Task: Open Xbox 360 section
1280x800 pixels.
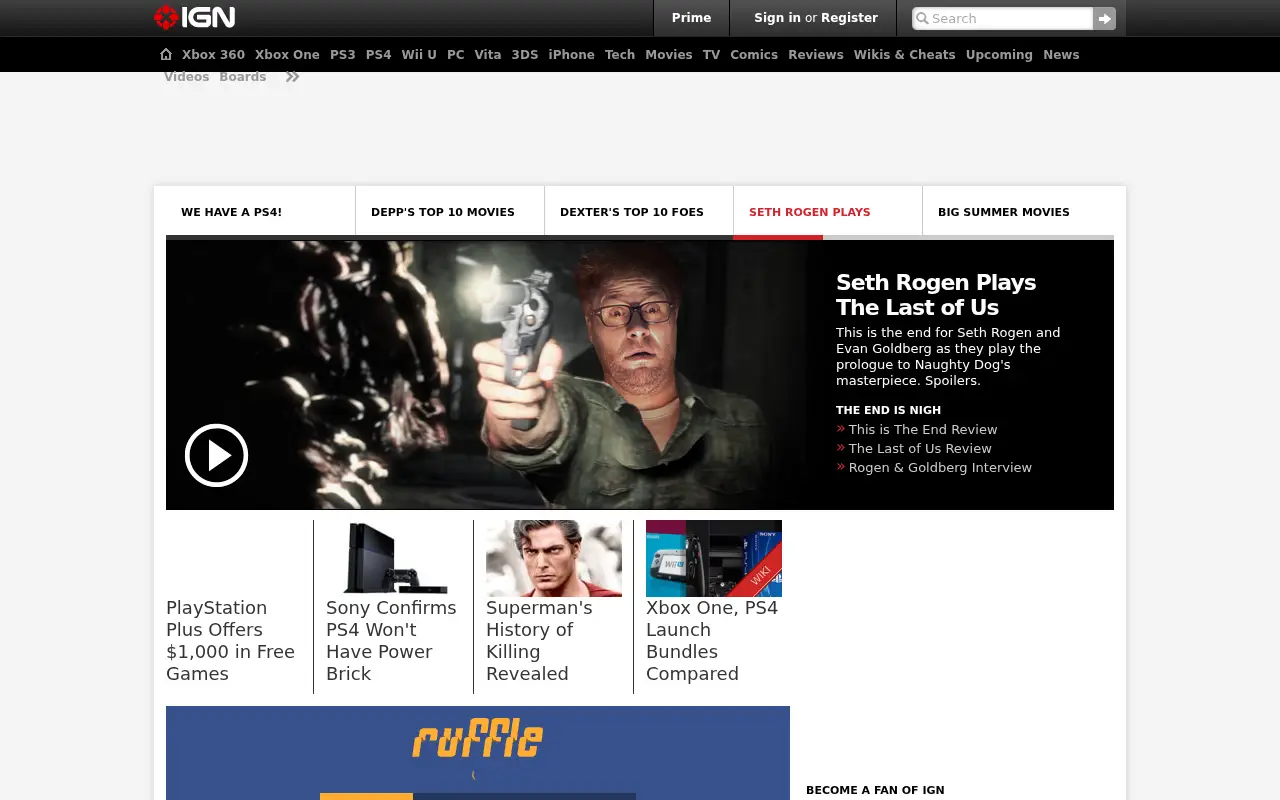Action: [x=213, y=55]
